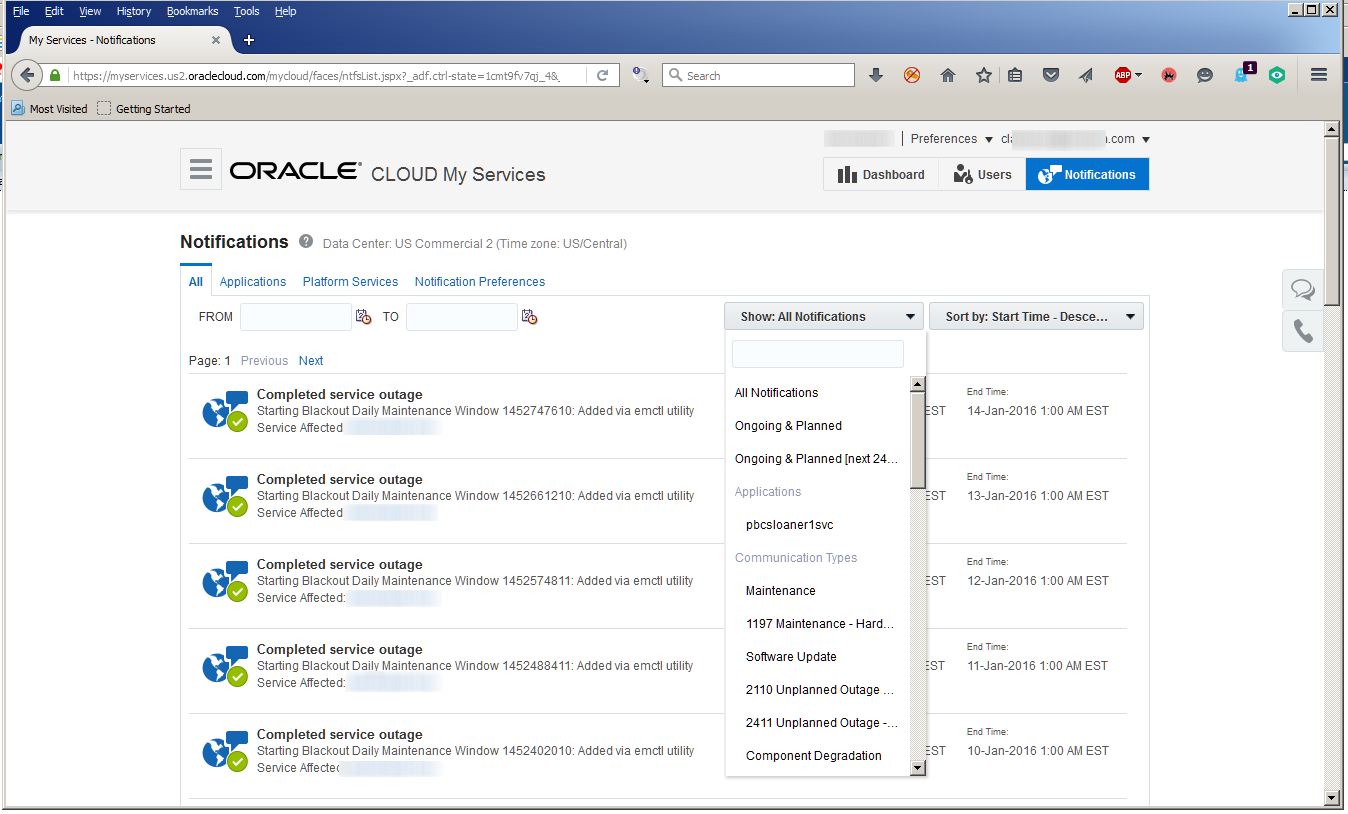Focus the FROM date input field
This screenshot has width=1348, height=814.
point(296,317)
